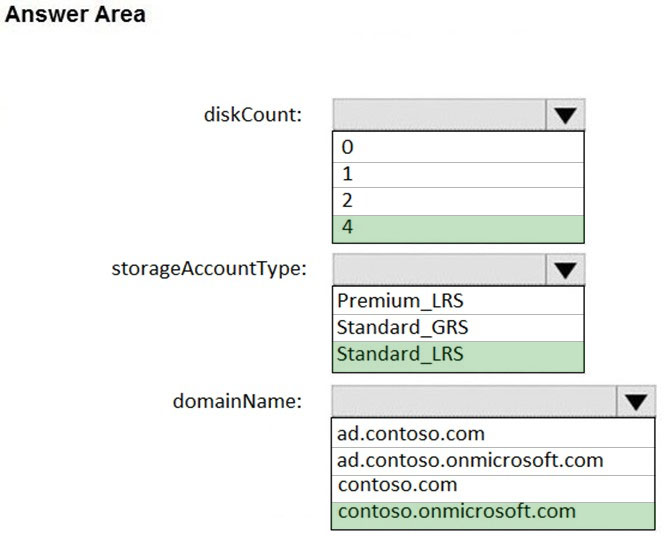Select ad.contoso.com domain name

coord(493,433)
